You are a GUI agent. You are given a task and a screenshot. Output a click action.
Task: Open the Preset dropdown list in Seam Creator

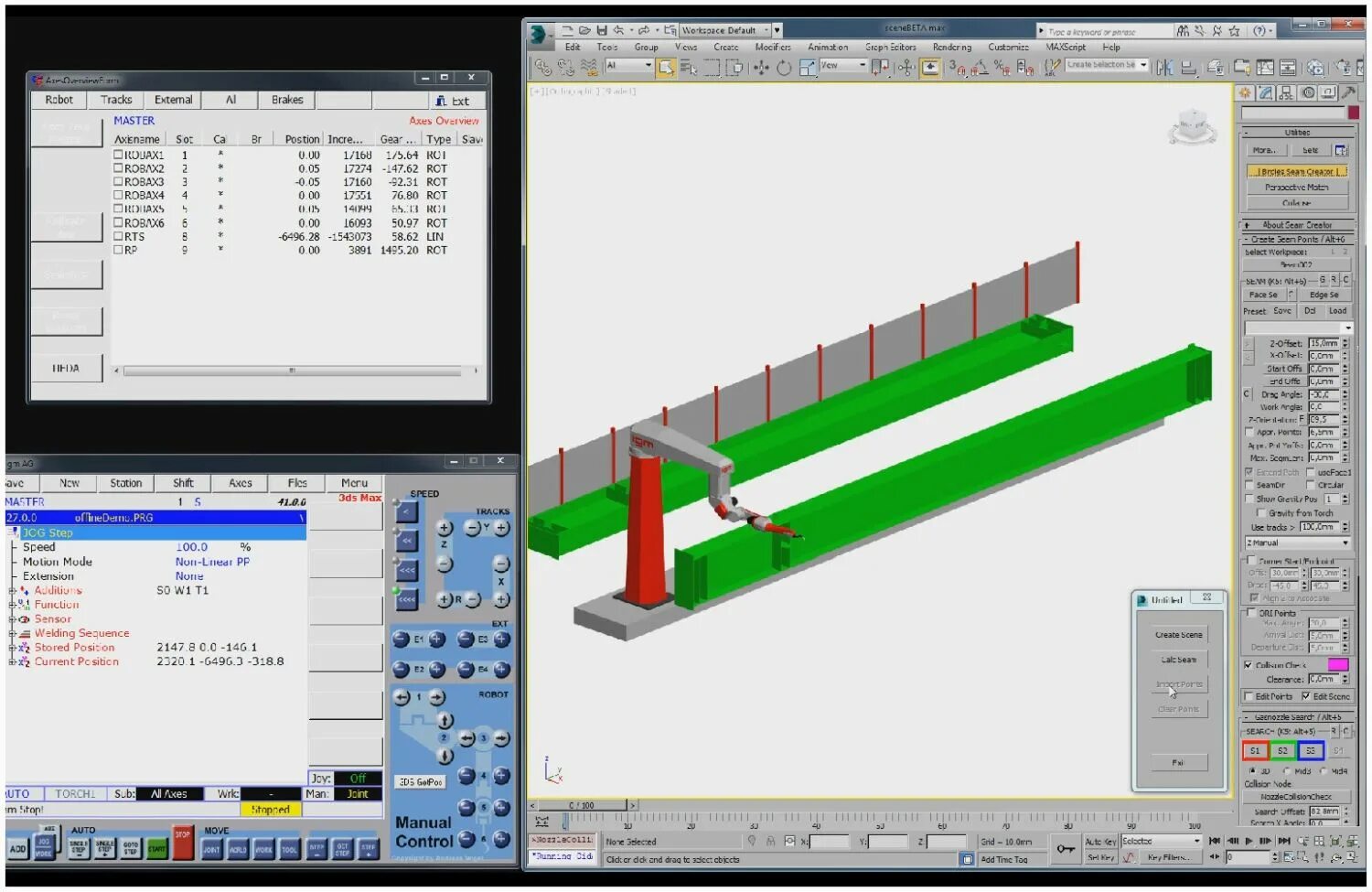coord(1298,328)
